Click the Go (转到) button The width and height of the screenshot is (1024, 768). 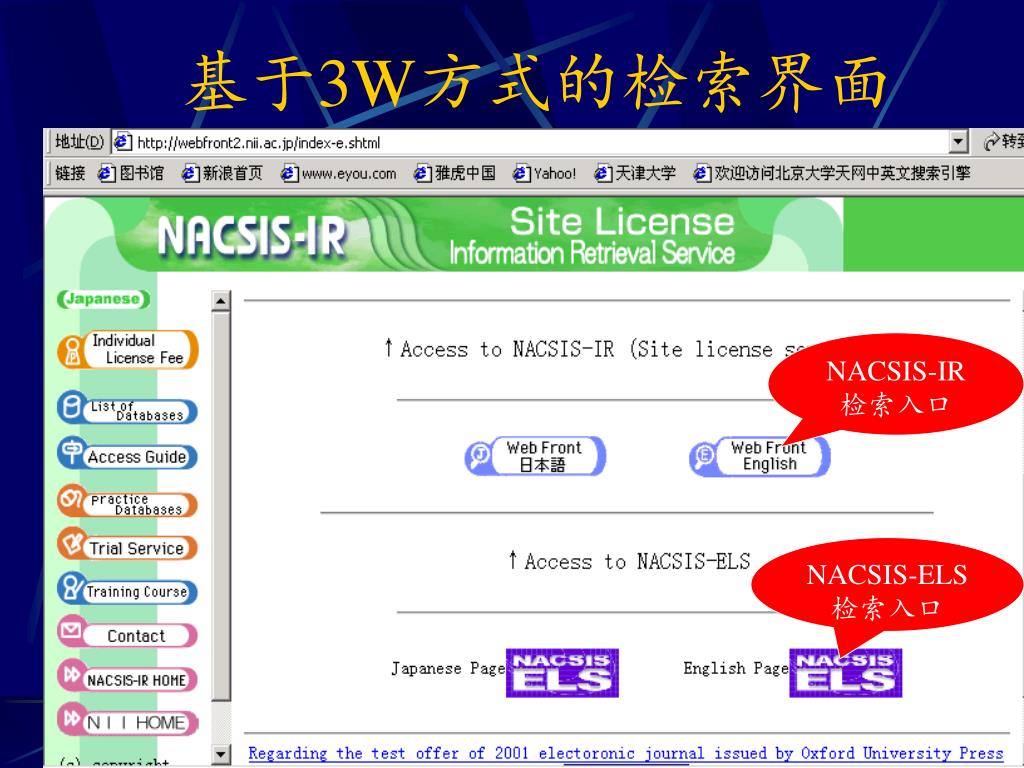tap(1004, 142)
